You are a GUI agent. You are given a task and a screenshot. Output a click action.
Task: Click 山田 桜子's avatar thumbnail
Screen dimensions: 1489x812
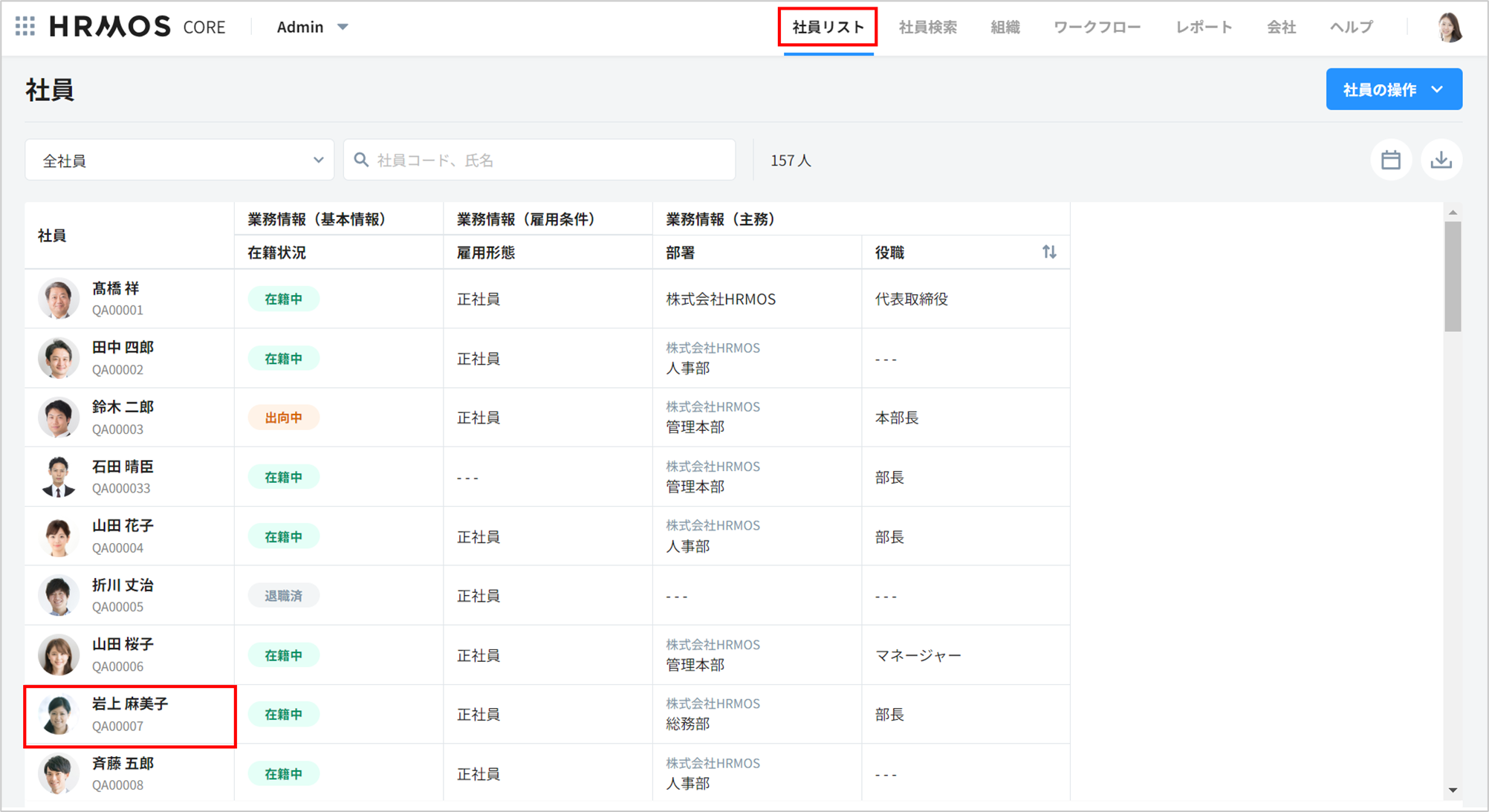(x=59, y=655)
